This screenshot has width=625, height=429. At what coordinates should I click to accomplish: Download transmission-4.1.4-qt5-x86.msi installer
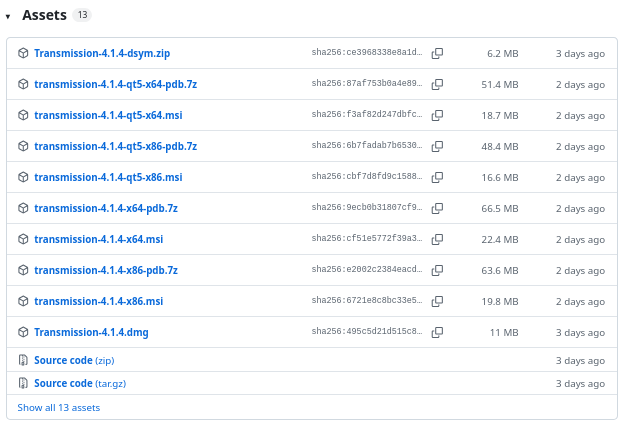tap(108, 177)
